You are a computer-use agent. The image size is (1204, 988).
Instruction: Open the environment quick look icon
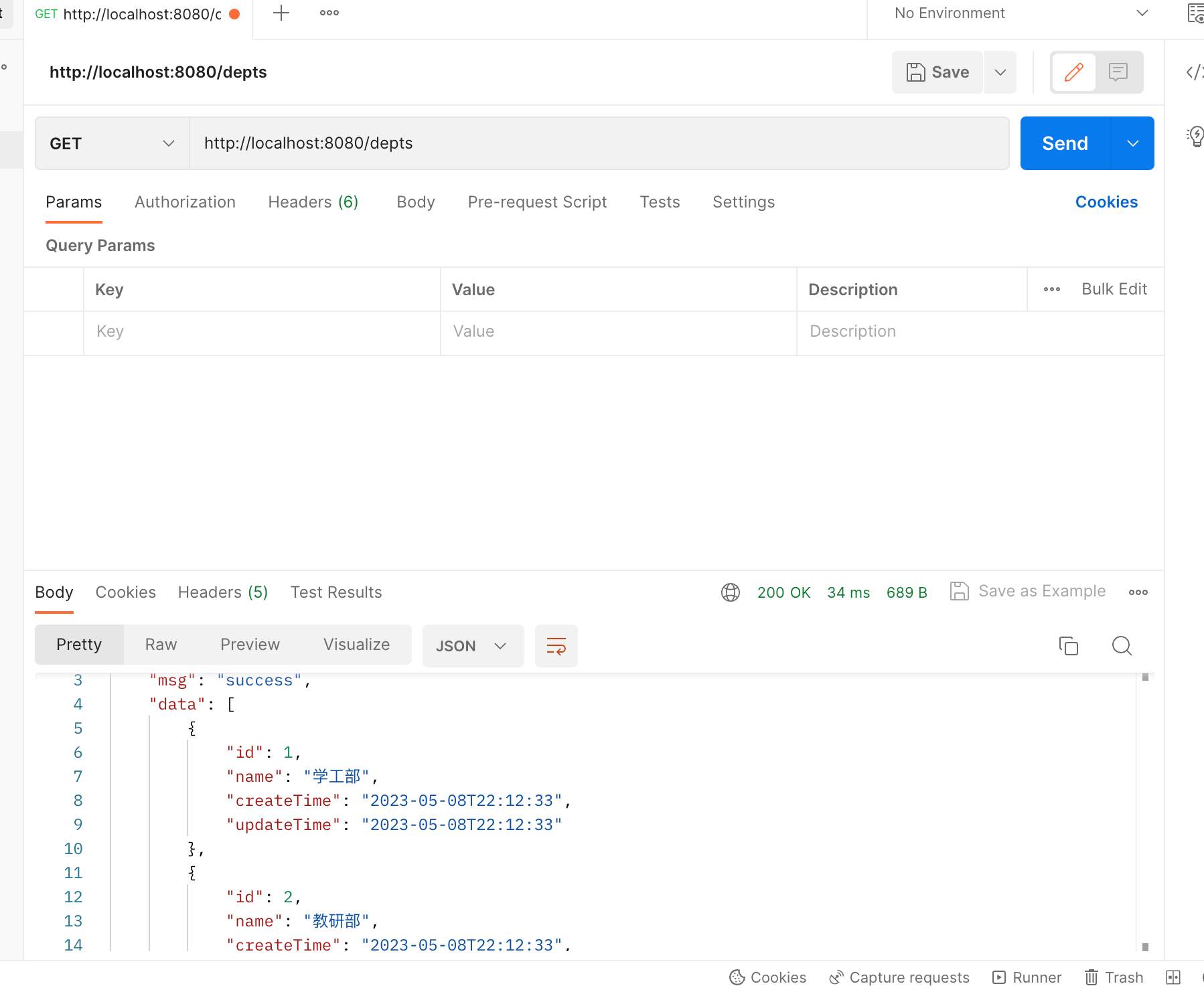(1195, 13)
